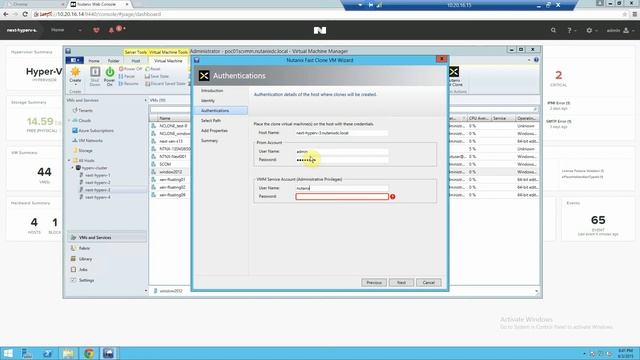Open admin user menu in Prism

[x=619, y=30]
